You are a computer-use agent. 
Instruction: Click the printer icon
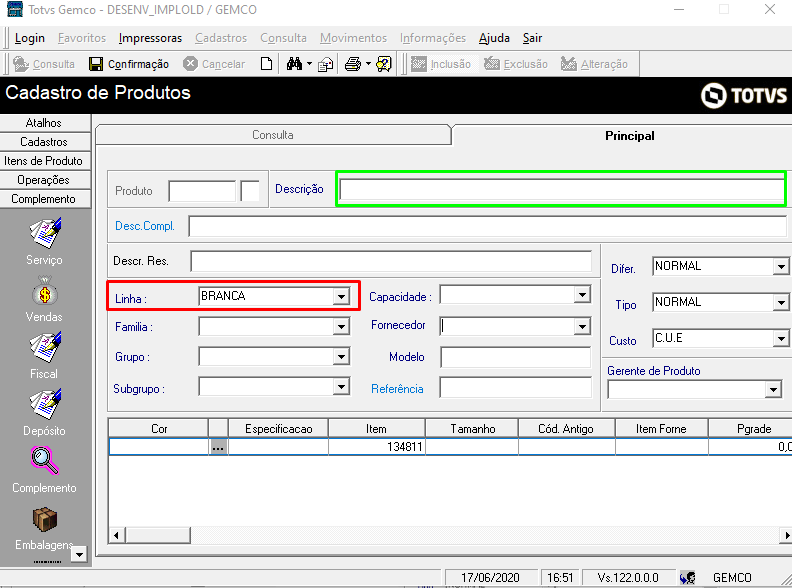pyautogui.click(x=353, y=64)
